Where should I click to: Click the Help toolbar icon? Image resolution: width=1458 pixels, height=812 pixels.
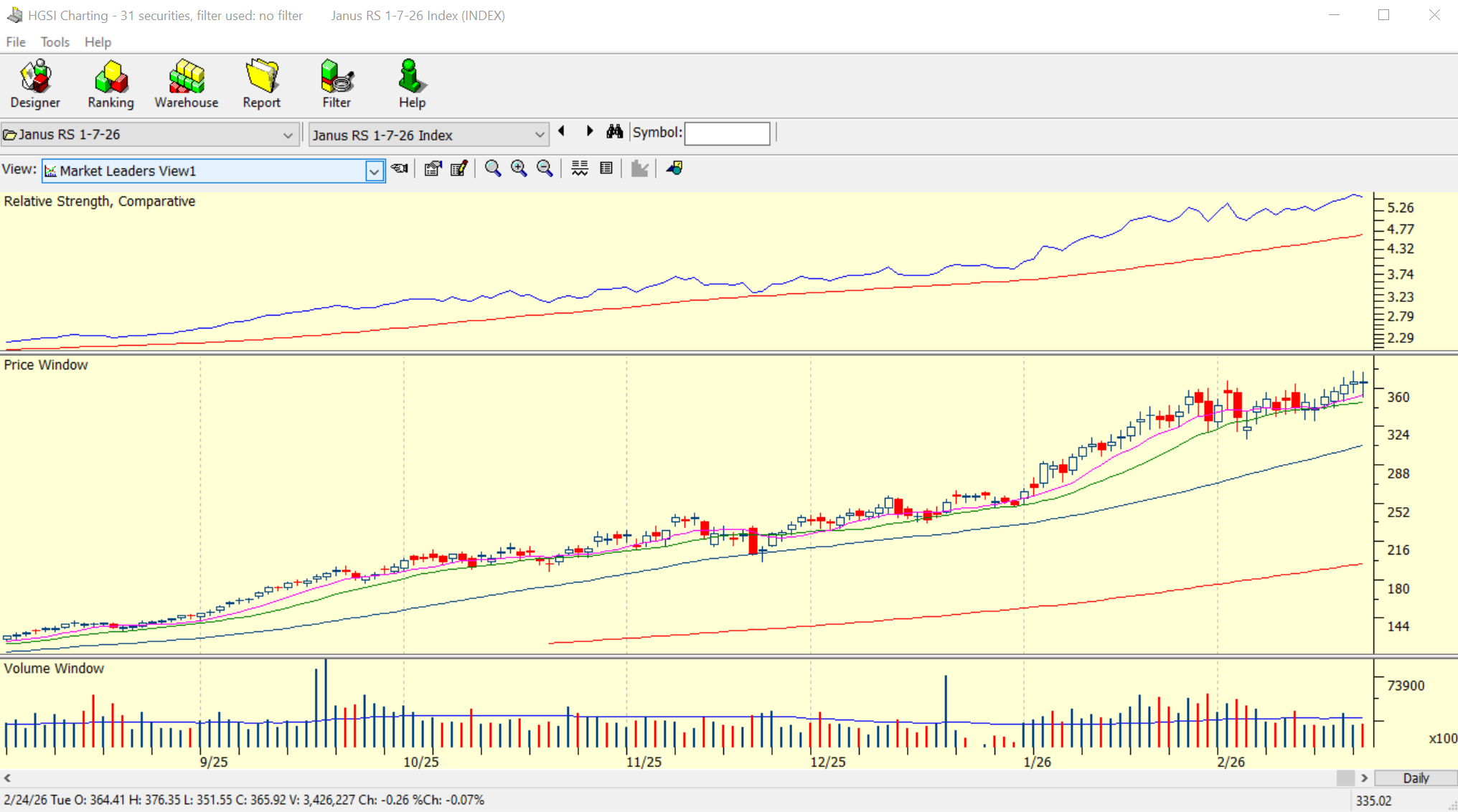point(412,85)
